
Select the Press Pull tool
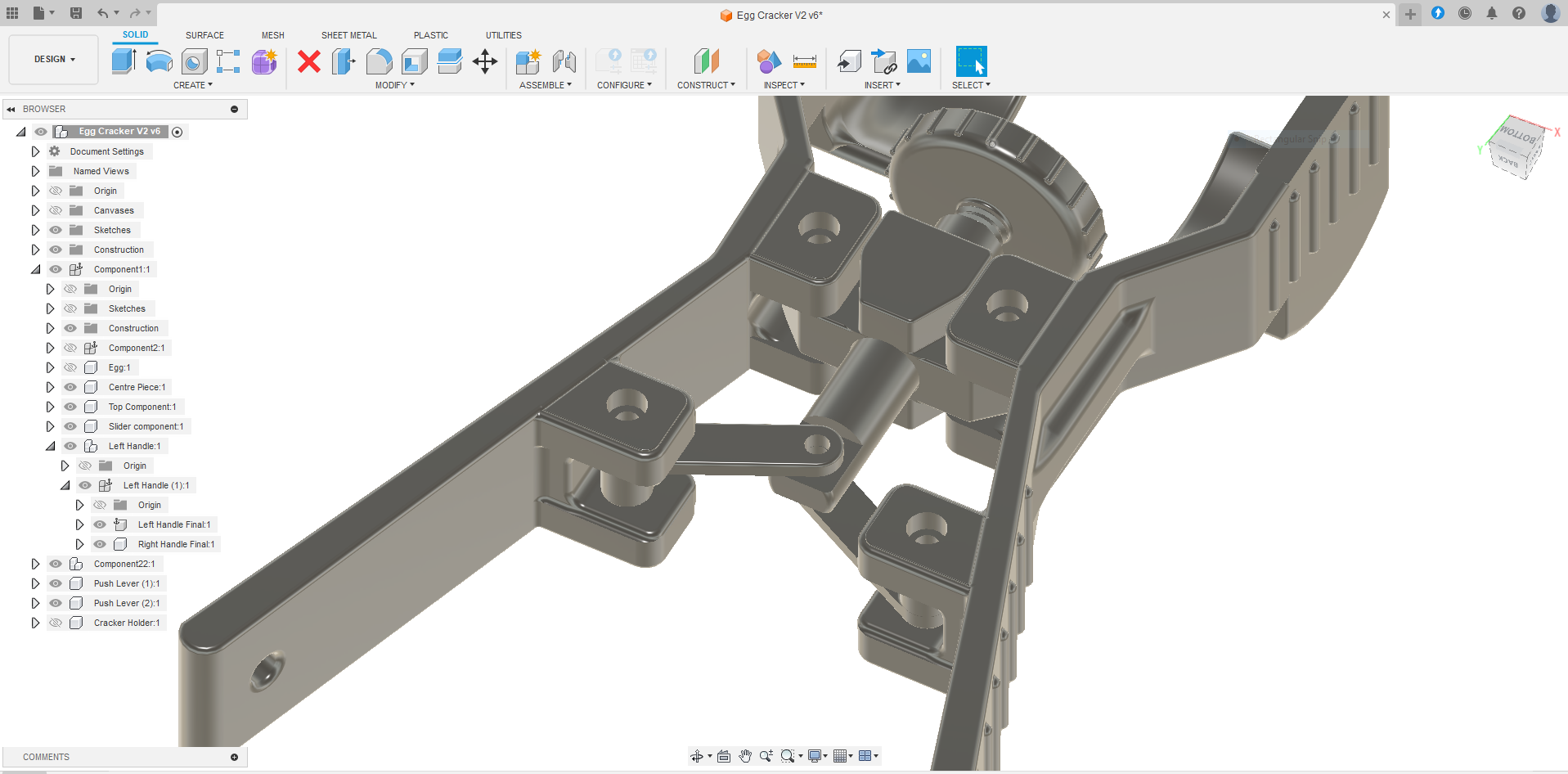pyautogui.click(x=344, y=61)
